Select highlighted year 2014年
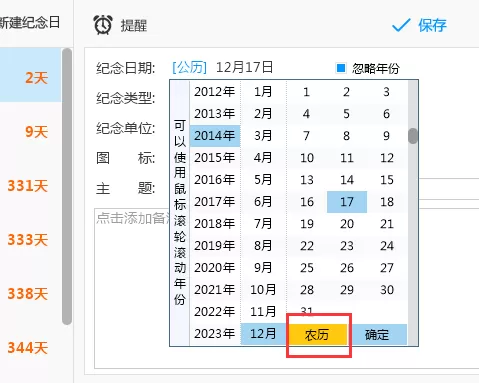 point(215,136)
